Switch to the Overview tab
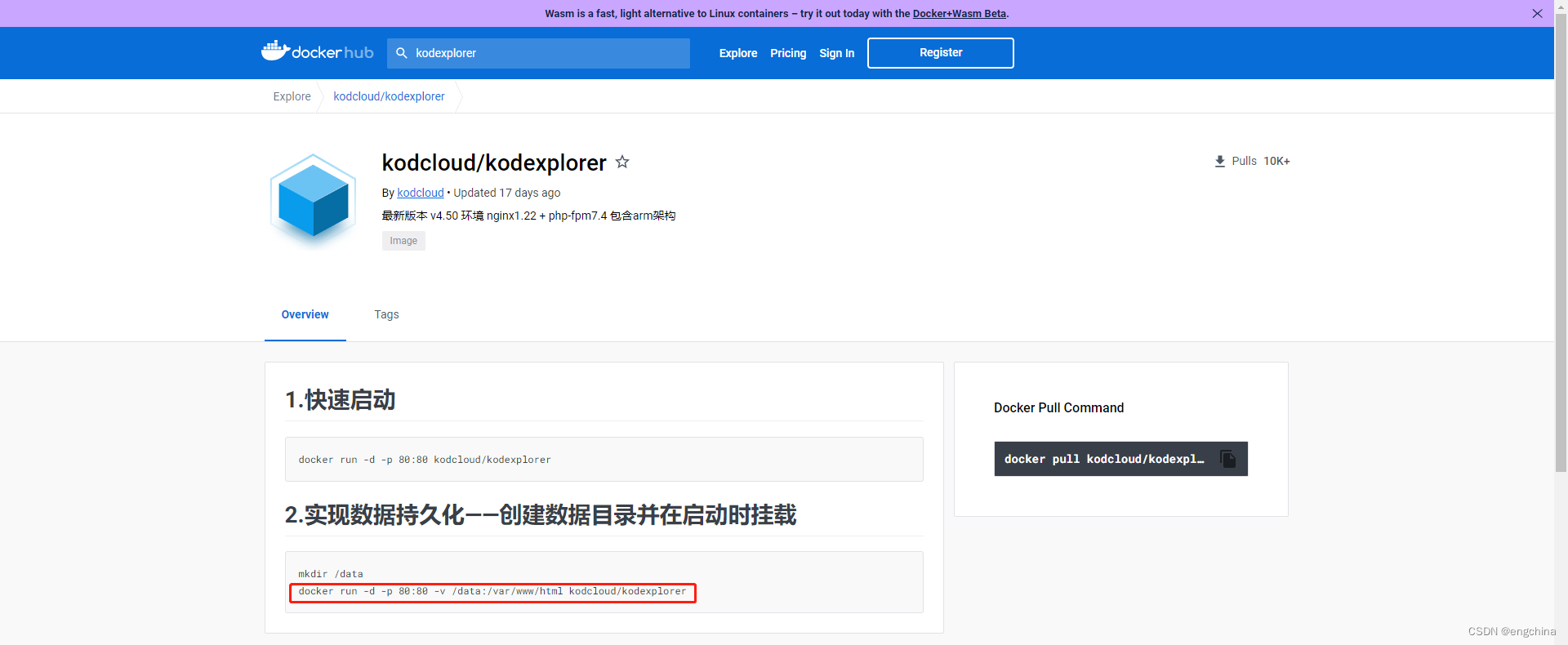1568x645 pixels. pos(305,314)
